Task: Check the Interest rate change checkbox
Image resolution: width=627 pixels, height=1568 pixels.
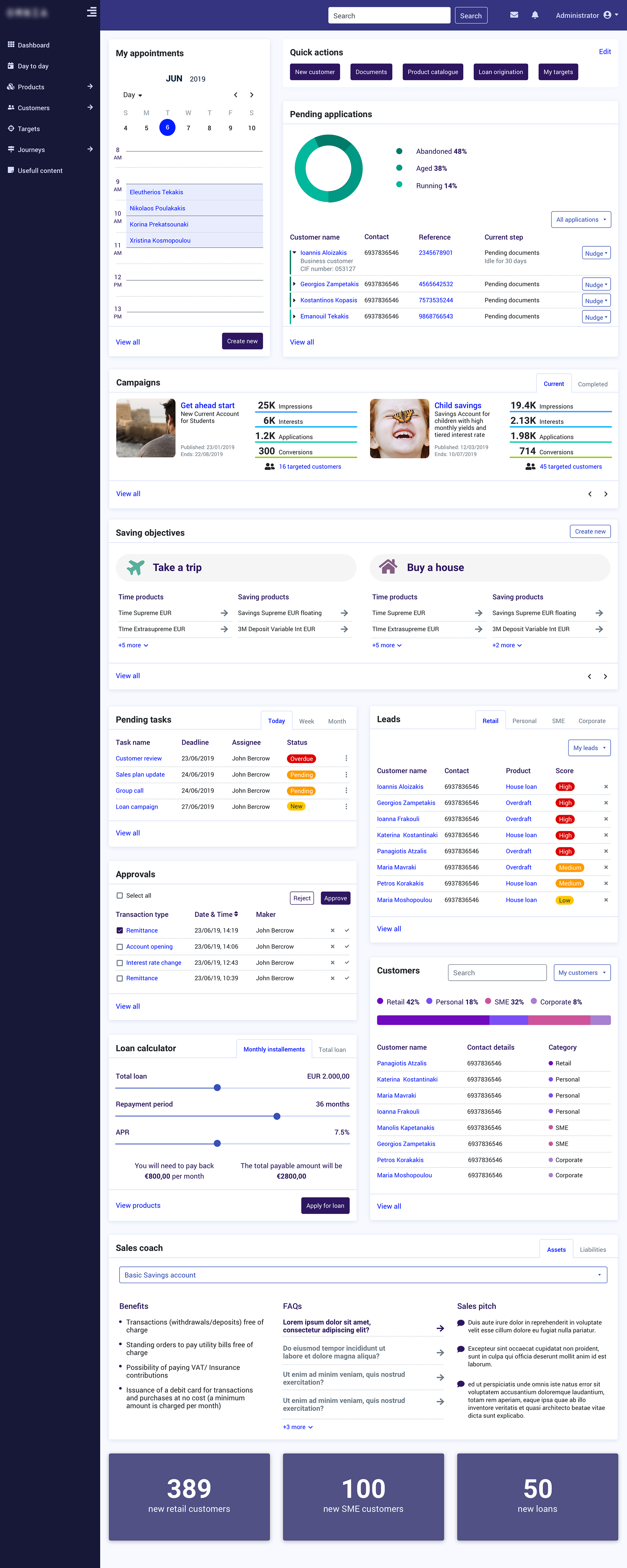Action: [120, 963]
